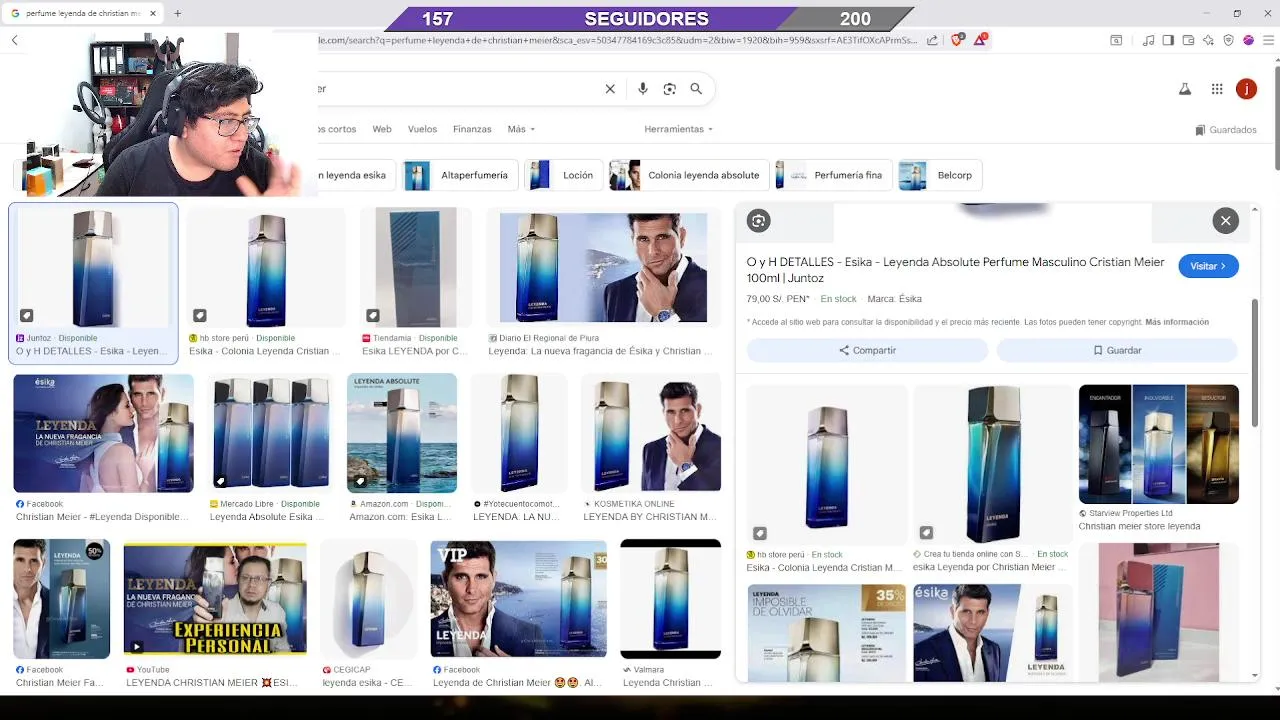This screenshot has height=720, width=1280.
Task: Open the Tiendamia Esika LEYENDA thumbnail
Action: tap(415, 268)
